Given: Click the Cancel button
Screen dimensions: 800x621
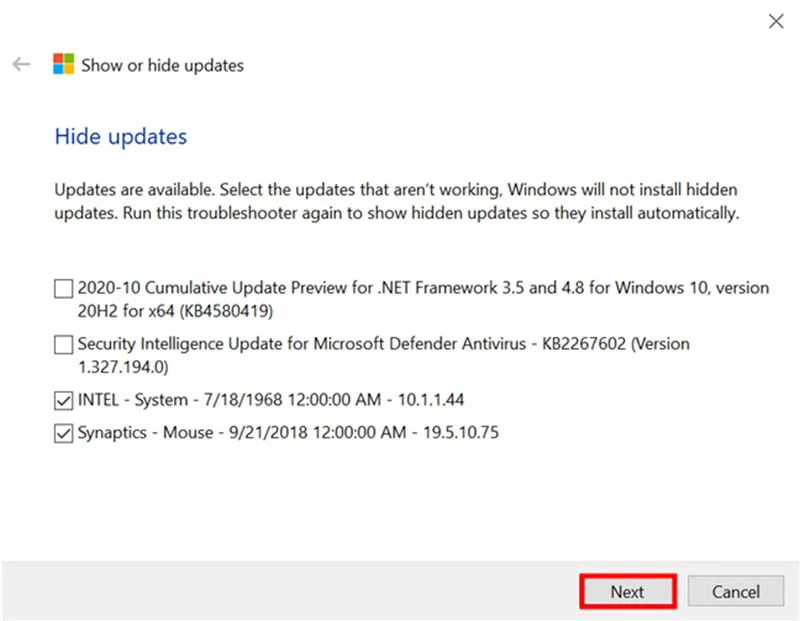Looking at the screenshot, I should tap(736, 591).
